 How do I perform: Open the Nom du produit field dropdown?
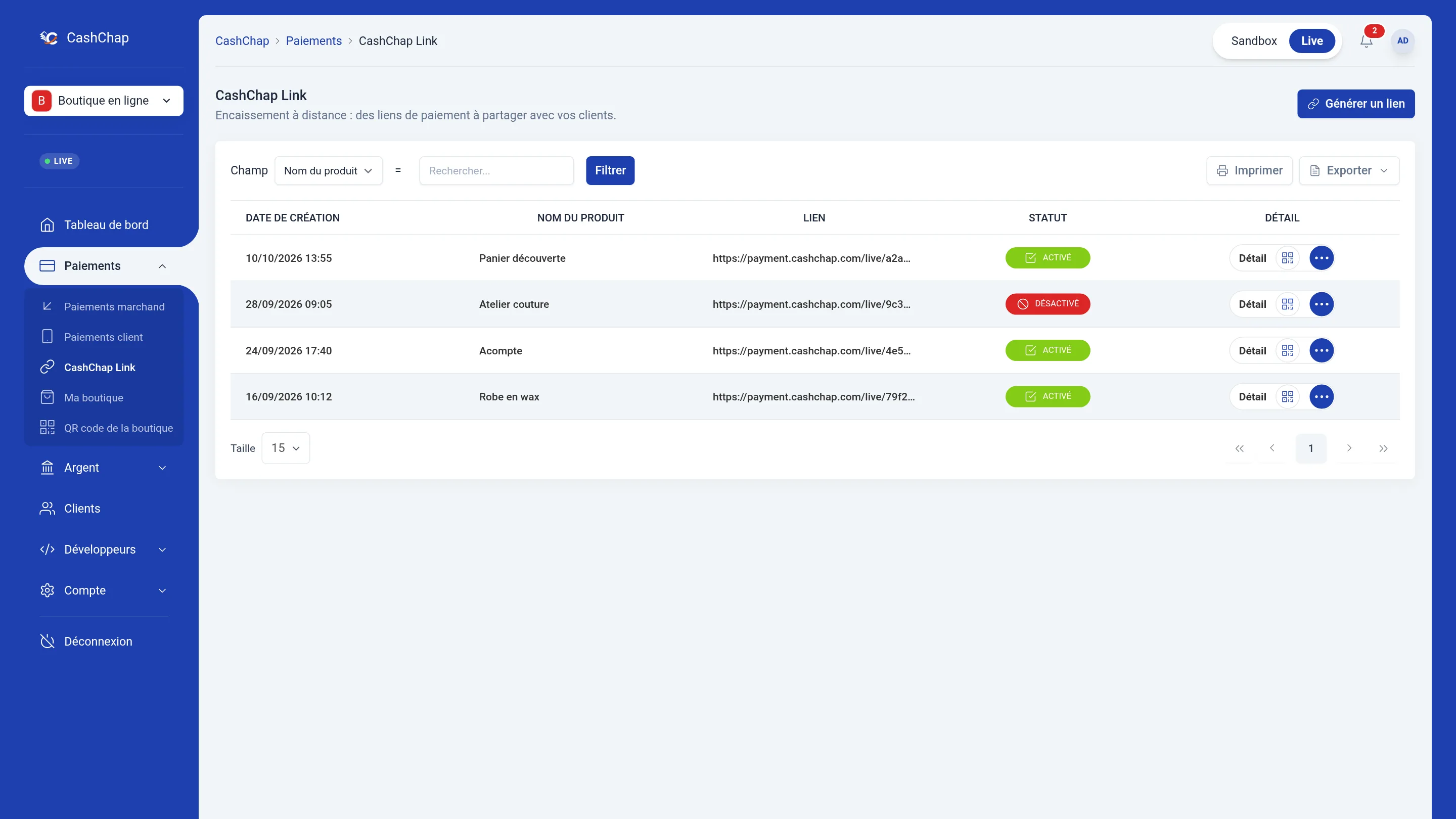click(x=329, y=171)
